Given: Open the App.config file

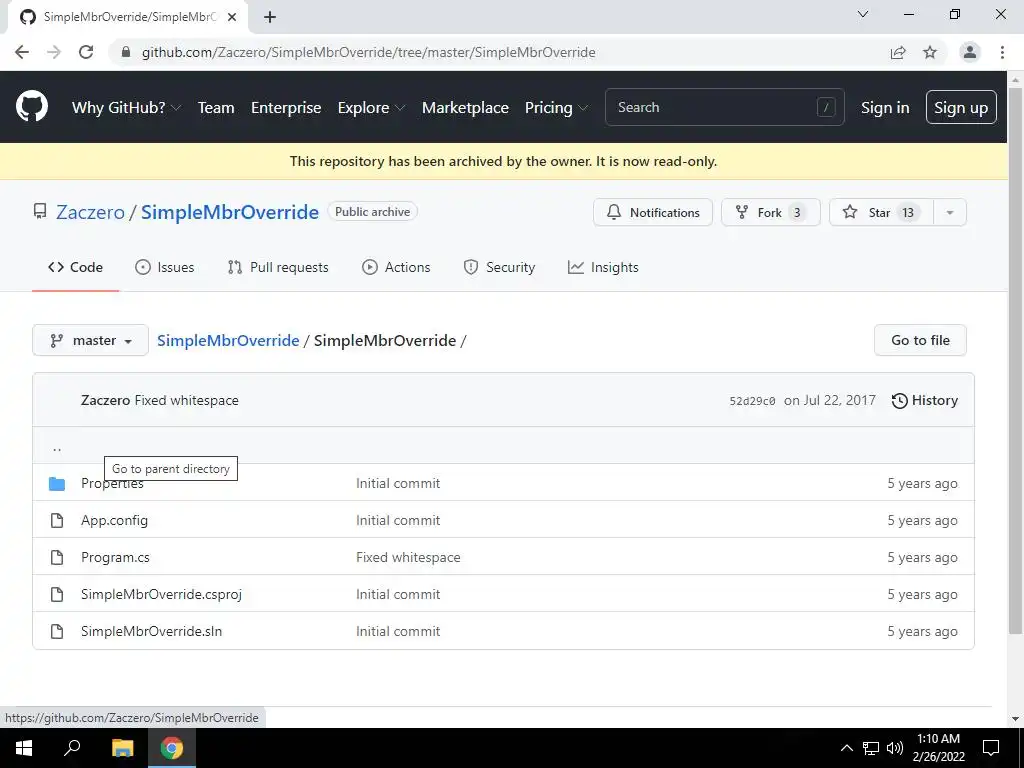Looking at the screenshot, I should (x=114, y=520).
